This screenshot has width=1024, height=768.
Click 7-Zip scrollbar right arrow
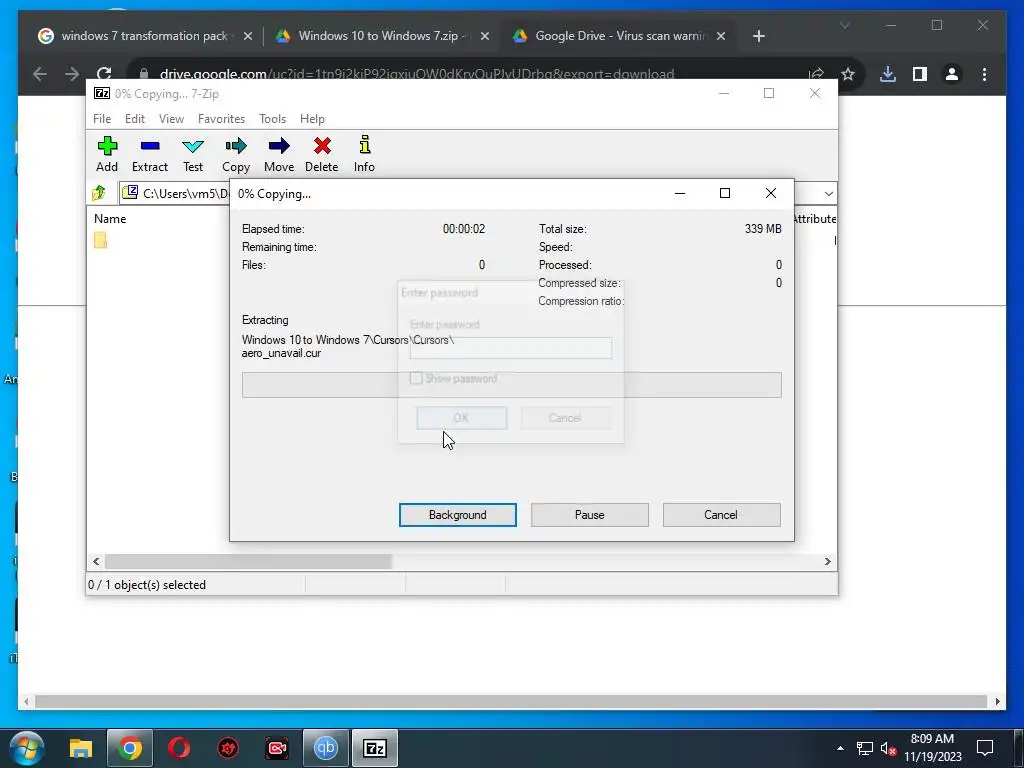pyautogui.click(x=827, y=562)
